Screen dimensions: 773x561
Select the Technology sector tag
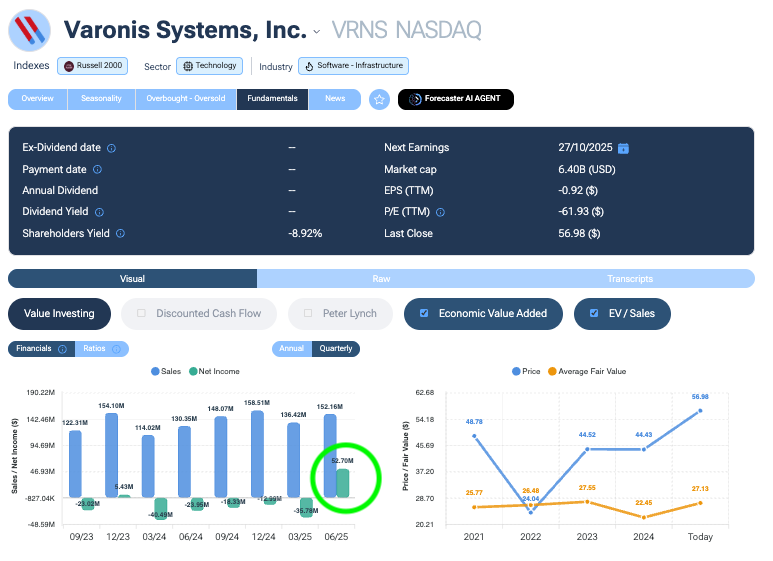click(210, 66)
